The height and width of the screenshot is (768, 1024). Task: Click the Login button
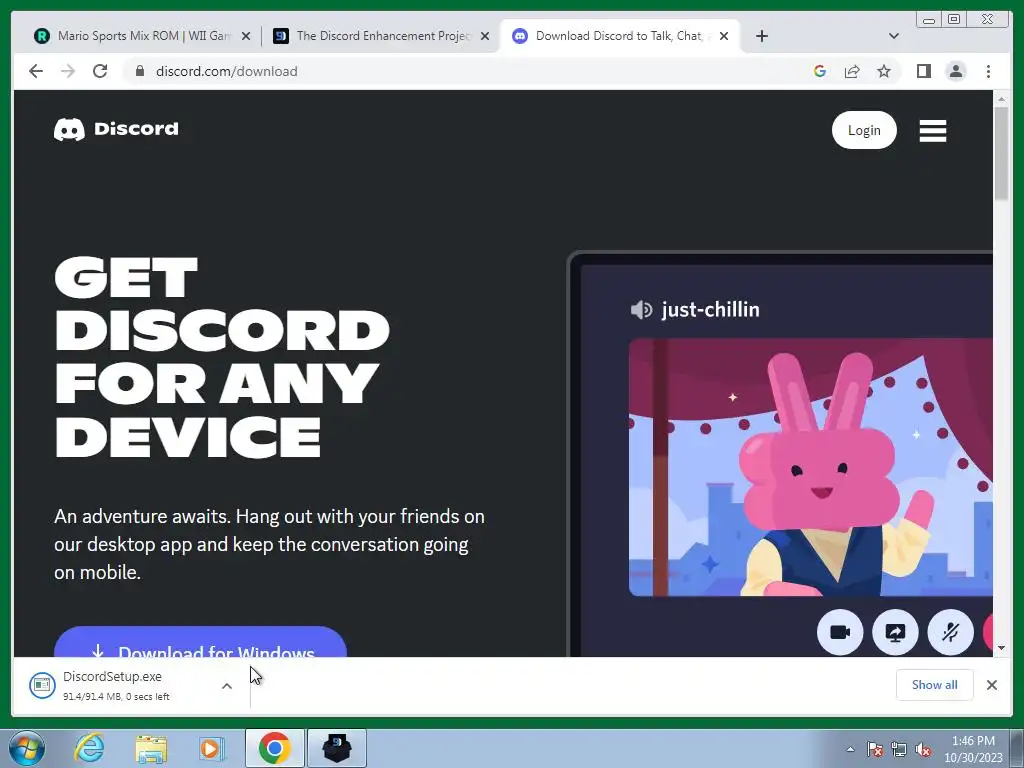pyautogui.click(x=864, y=130)
